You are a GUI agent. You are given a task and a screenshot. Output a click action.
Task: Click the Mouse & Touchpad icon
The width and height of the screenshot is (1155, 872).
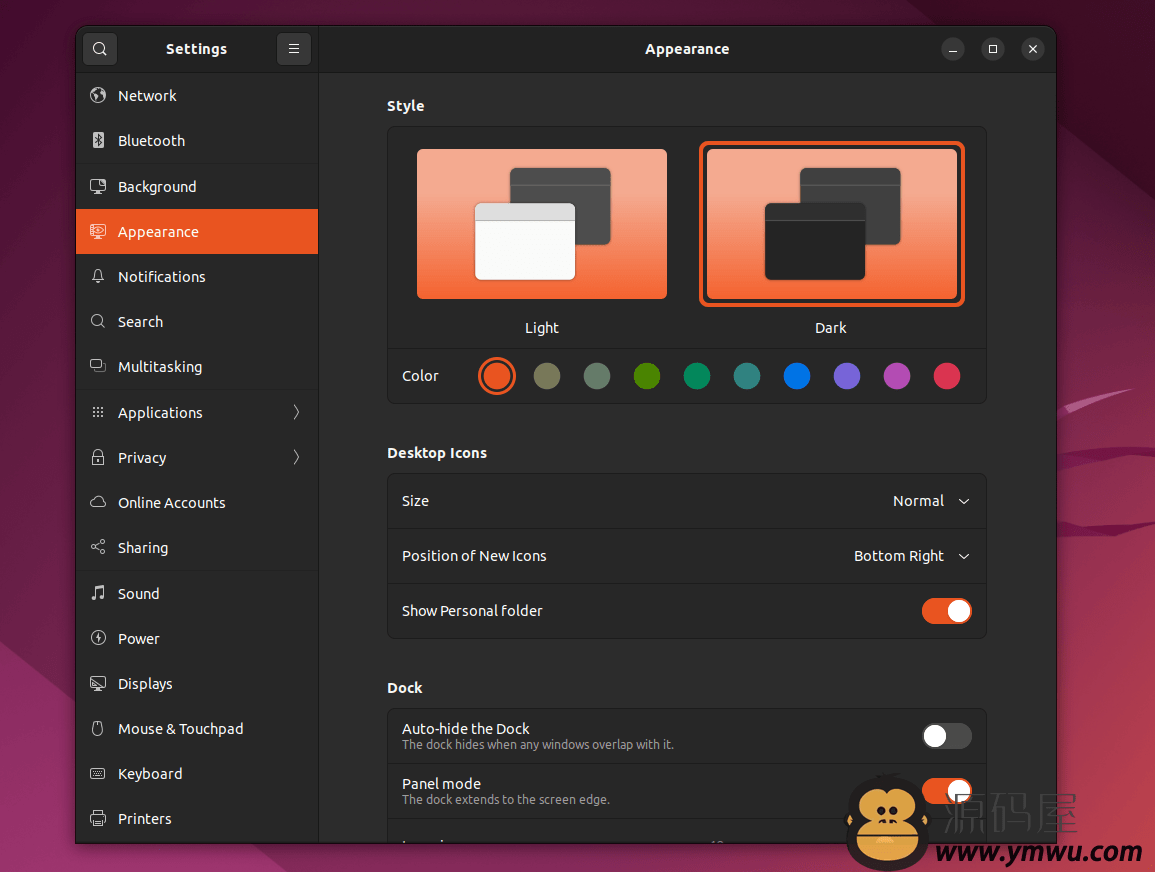pyautogui.click(x=98, y=728)
